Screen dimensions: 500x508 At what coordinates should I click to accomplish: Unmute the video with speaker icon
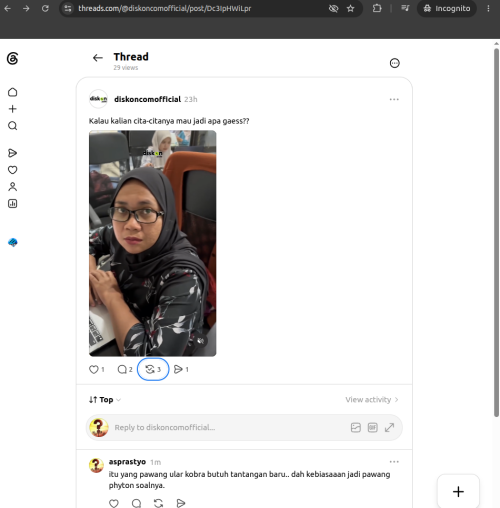200,341
